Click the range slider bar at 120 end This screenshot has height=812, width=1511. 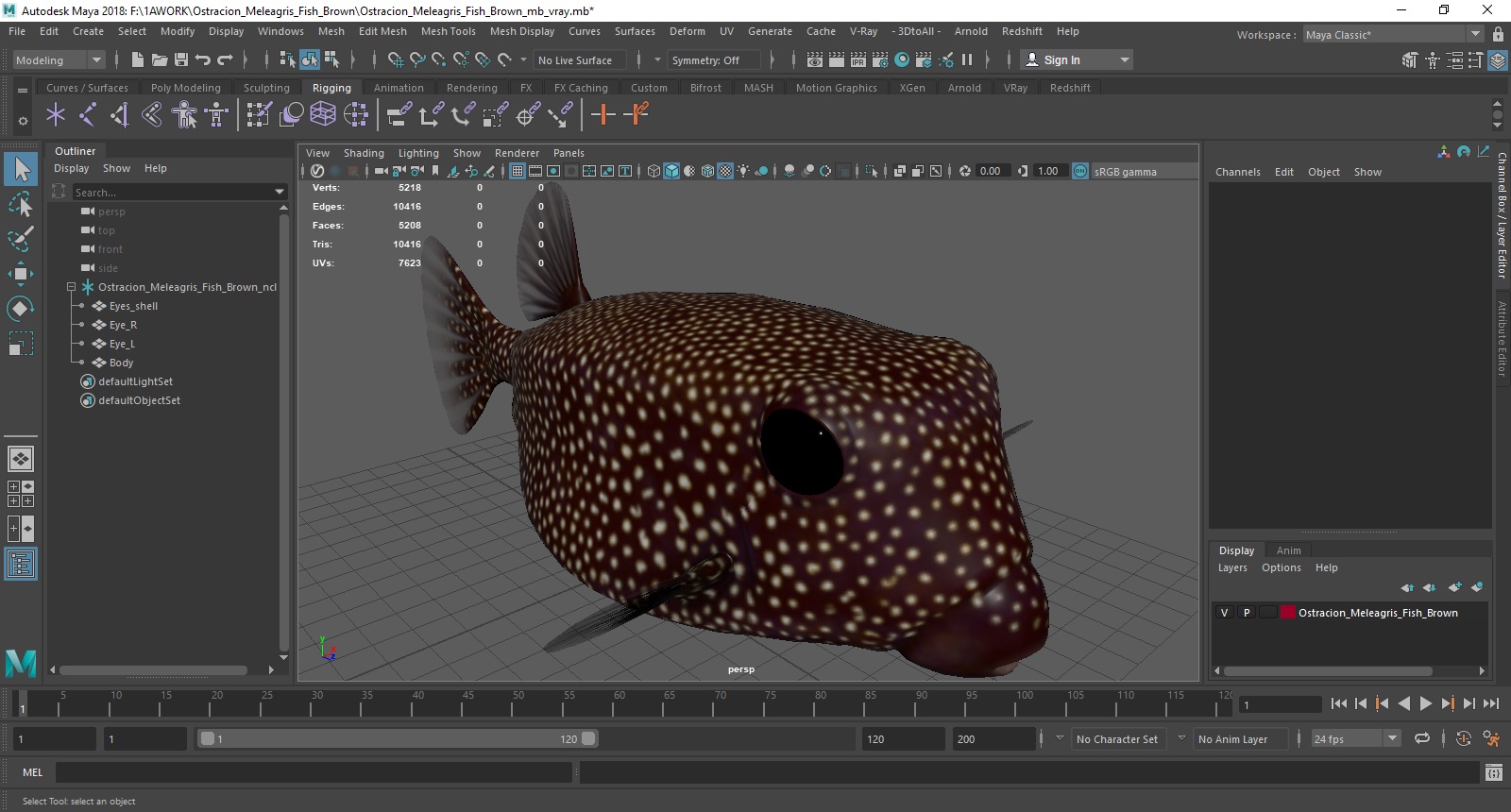click(x=588, y=738)
